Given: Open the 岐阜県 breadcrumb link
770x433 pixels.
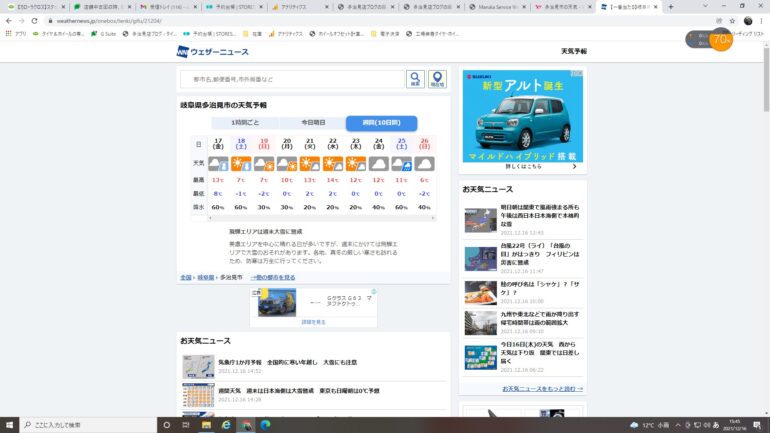Looking at the screenshot, I should pyautogui.click(x=205, y=277).
